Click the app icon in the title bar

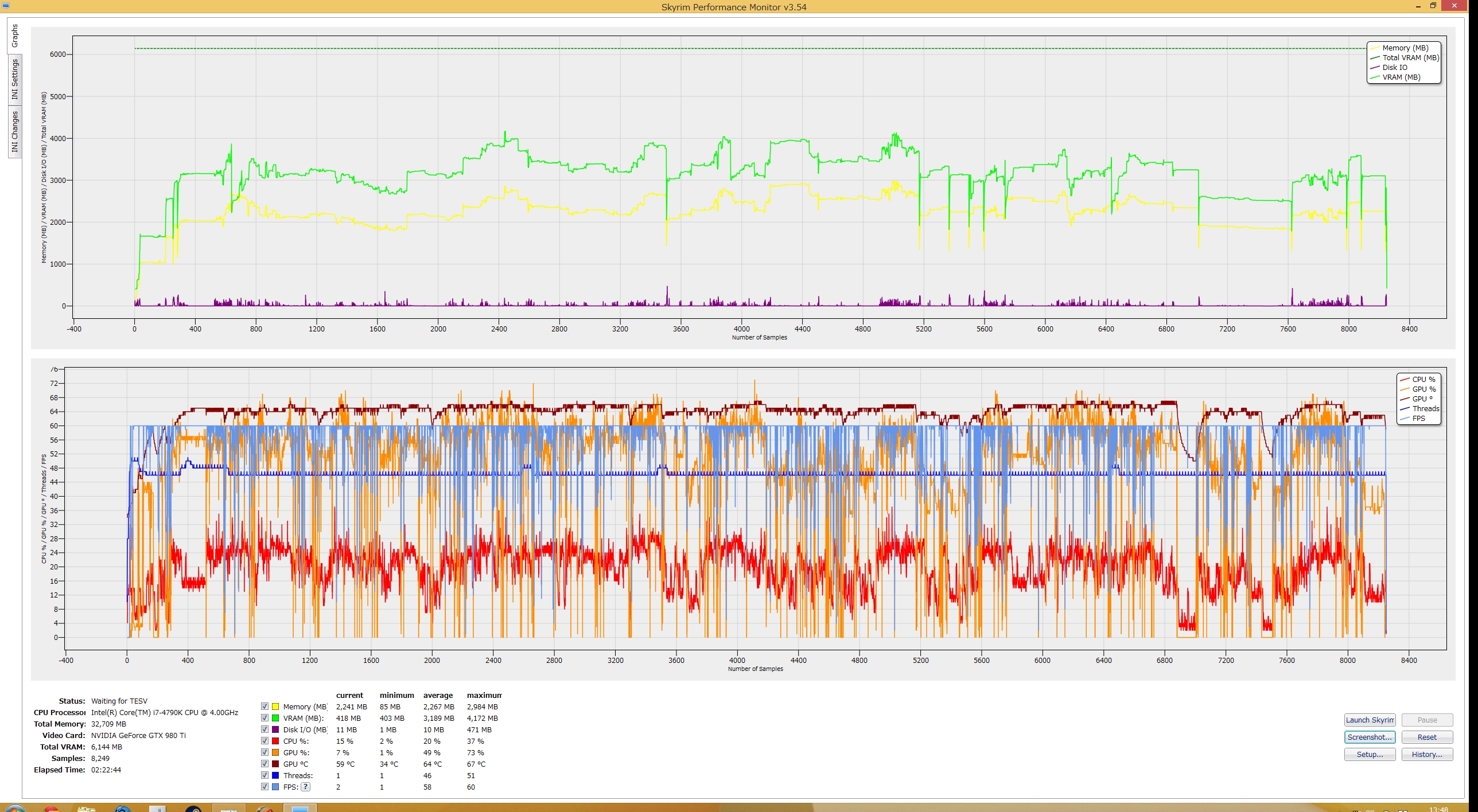[x=6, y=6]
